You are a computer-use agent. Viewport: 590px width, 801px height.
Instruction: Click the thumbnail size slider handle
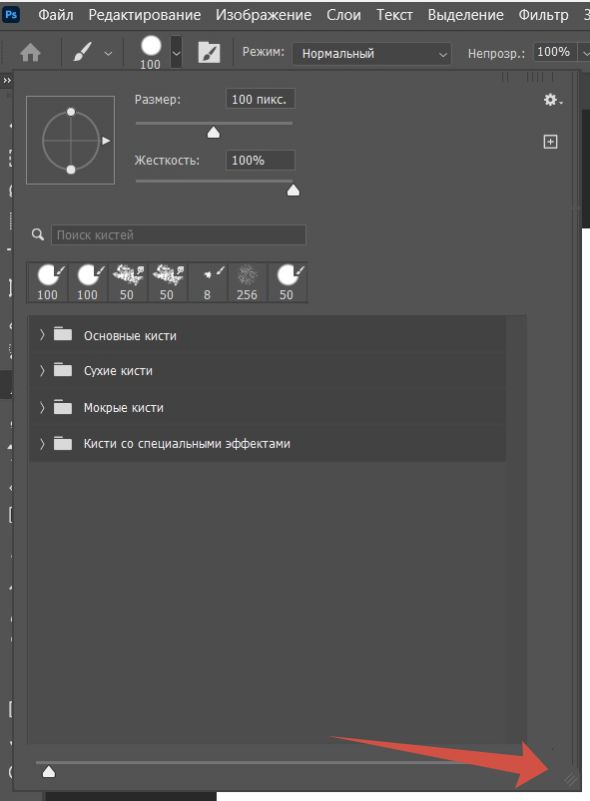pos(49,771)
